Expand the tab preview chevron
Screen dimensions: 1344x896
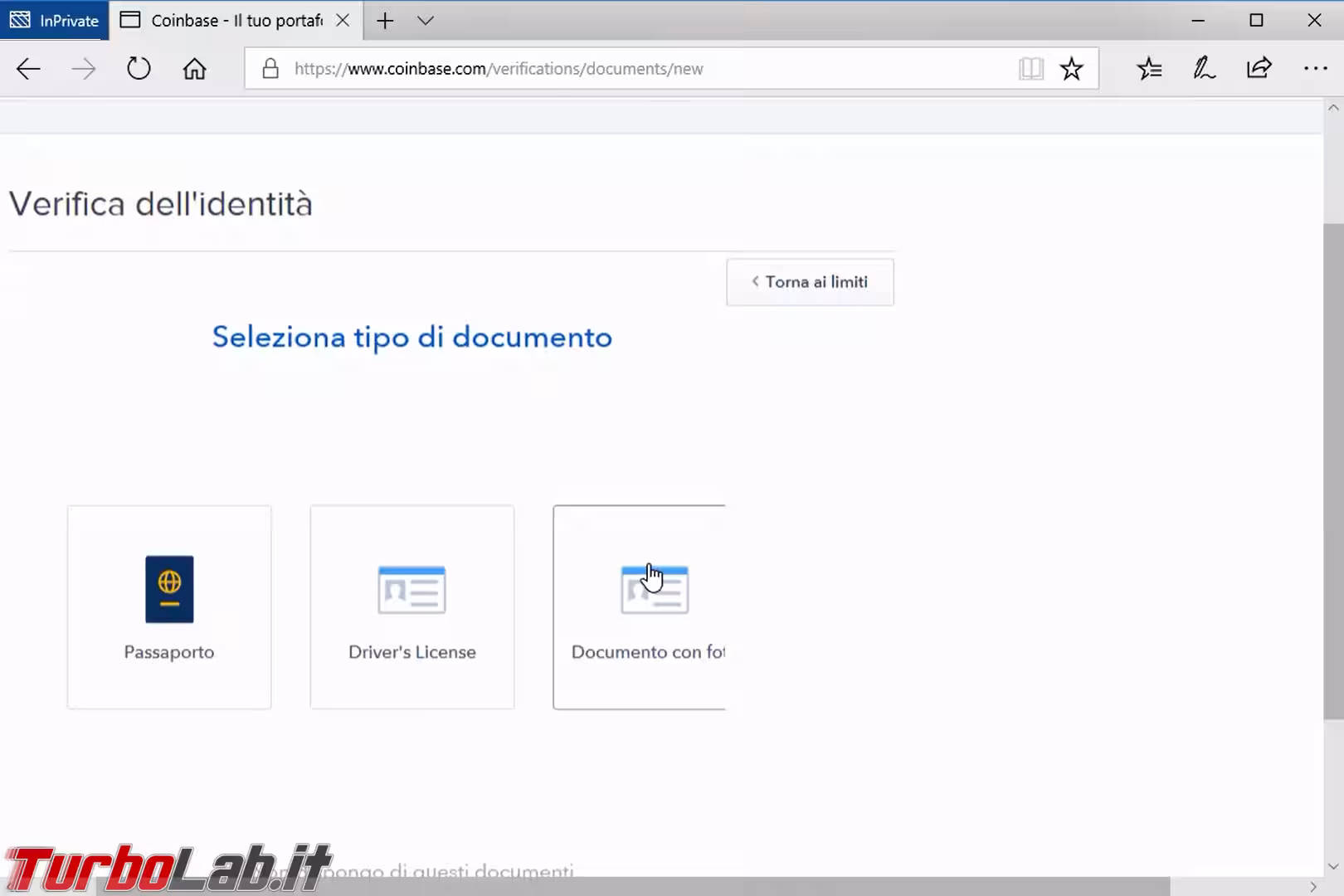[x=426, y=21]
